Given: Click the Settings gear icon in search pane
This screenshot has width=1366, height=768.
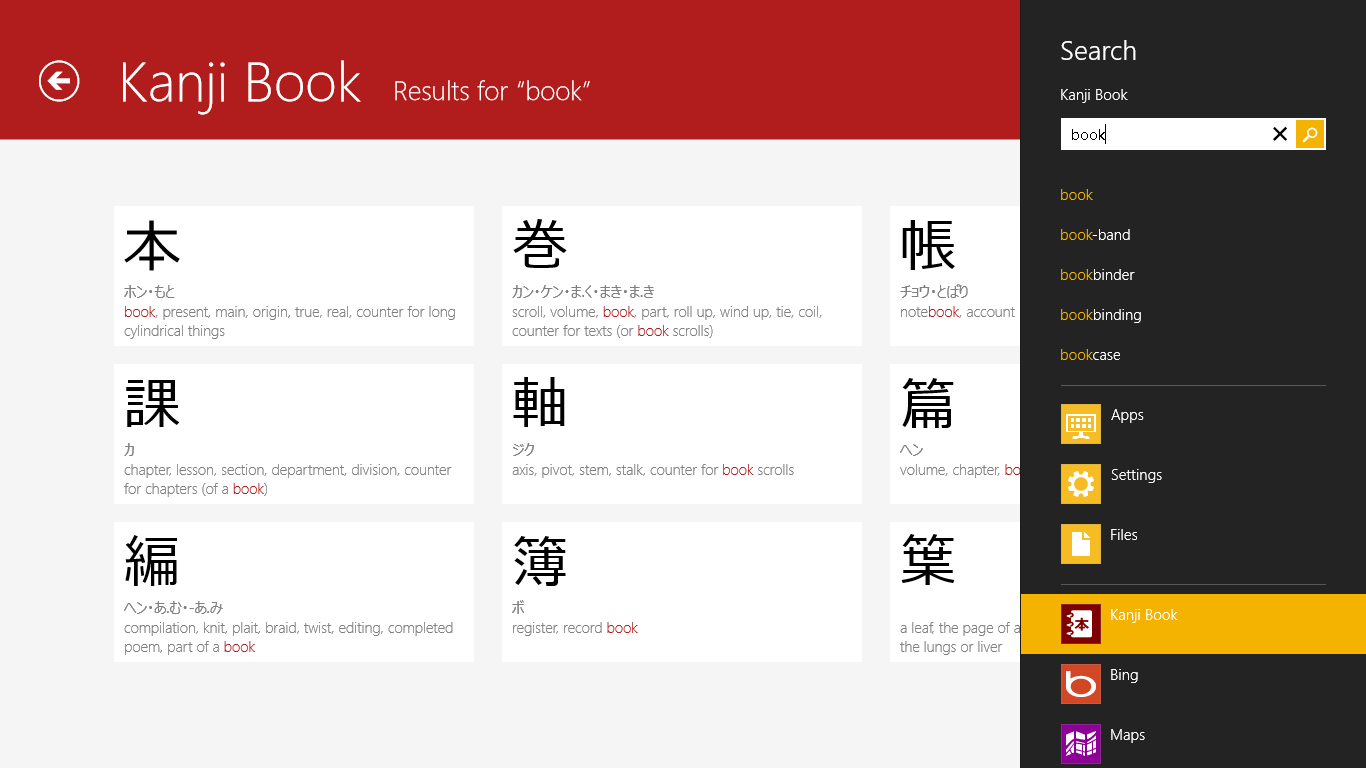Looking at the screenshot, I should [1081, 484].
